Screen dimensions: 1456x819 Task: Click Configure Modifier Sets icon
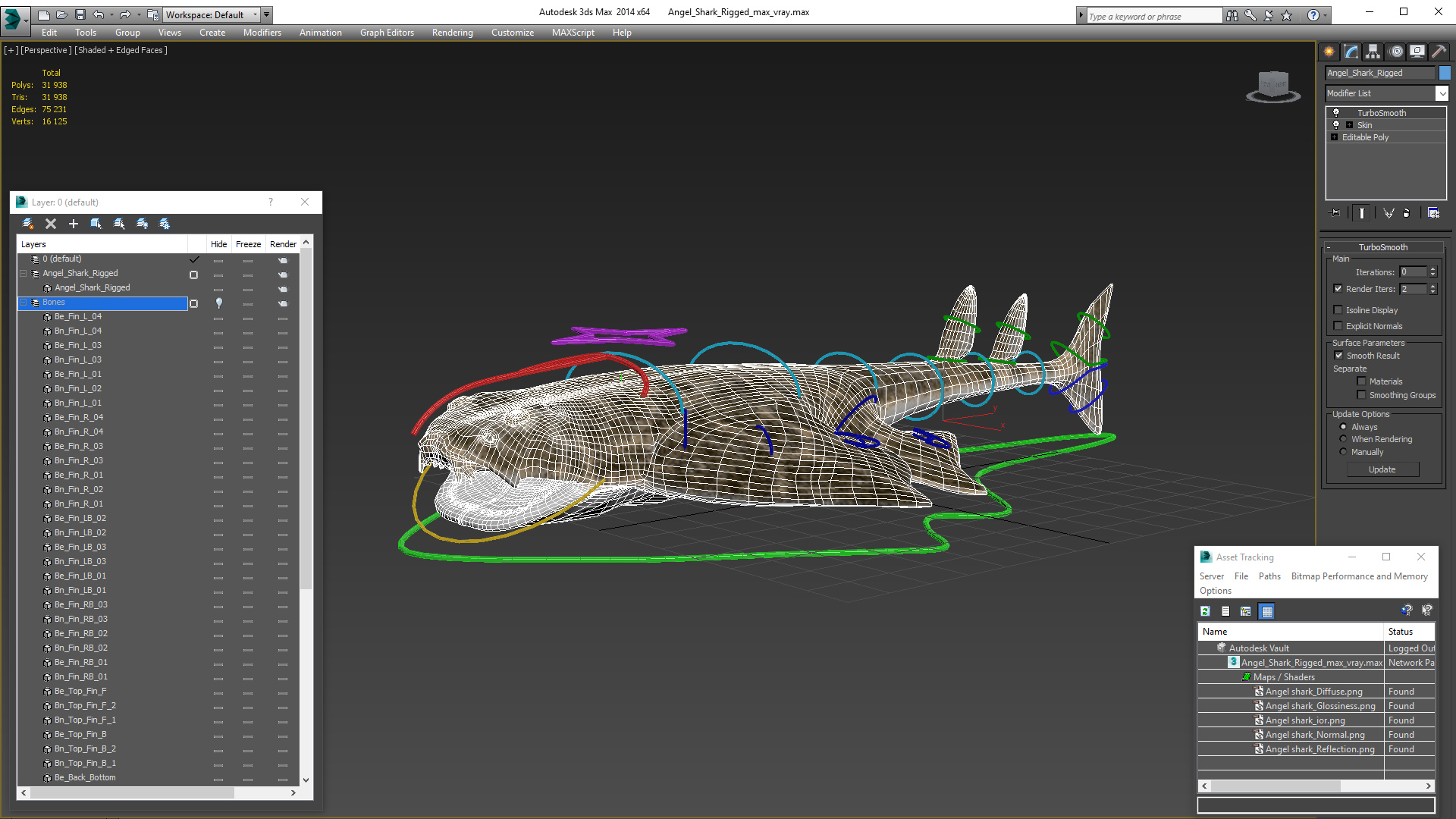1433,213
